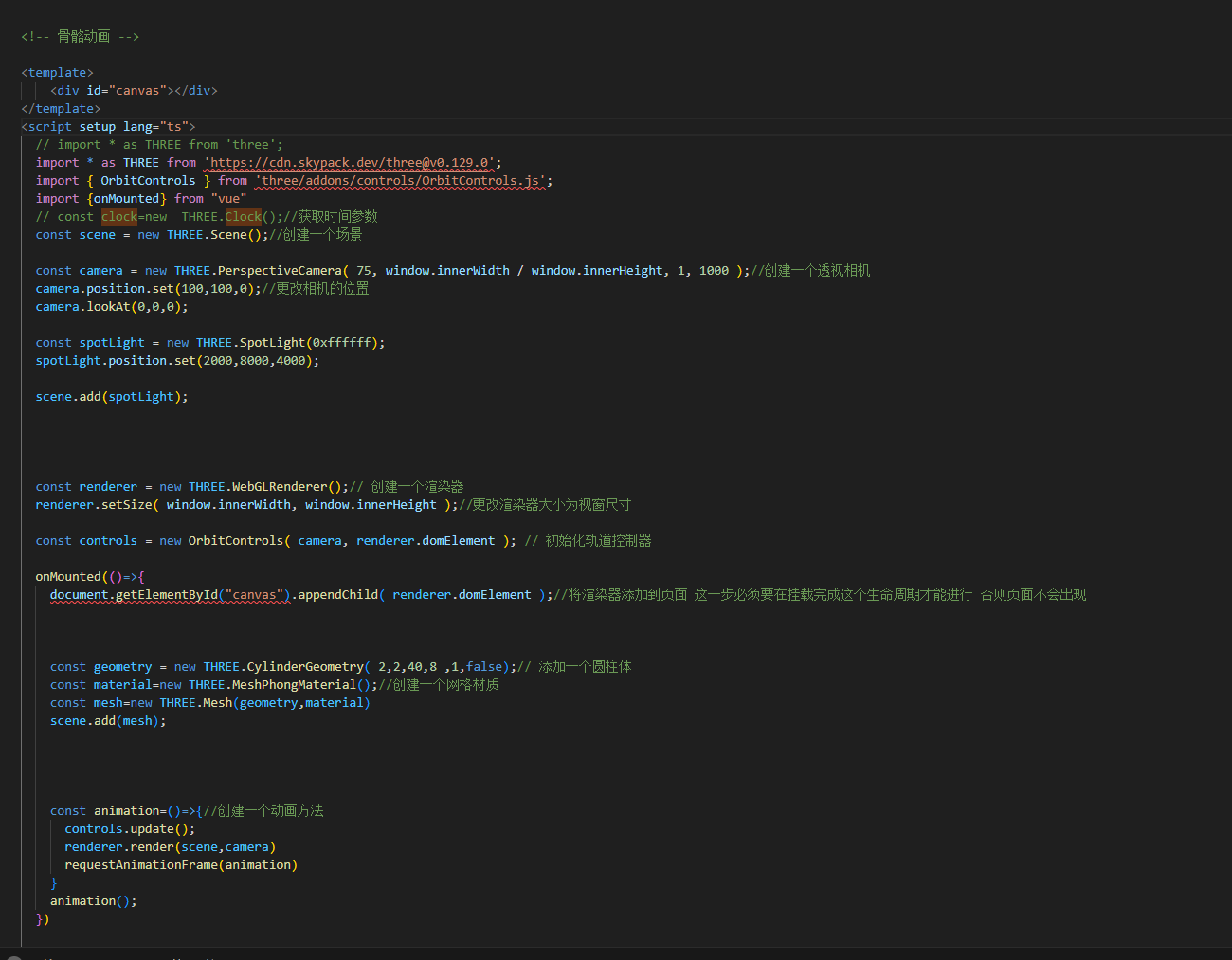This screenshot has height=960, width=1232.
Task: Click the HTML comment "骨骼动画" line
Action: click(x=80, y=37)
